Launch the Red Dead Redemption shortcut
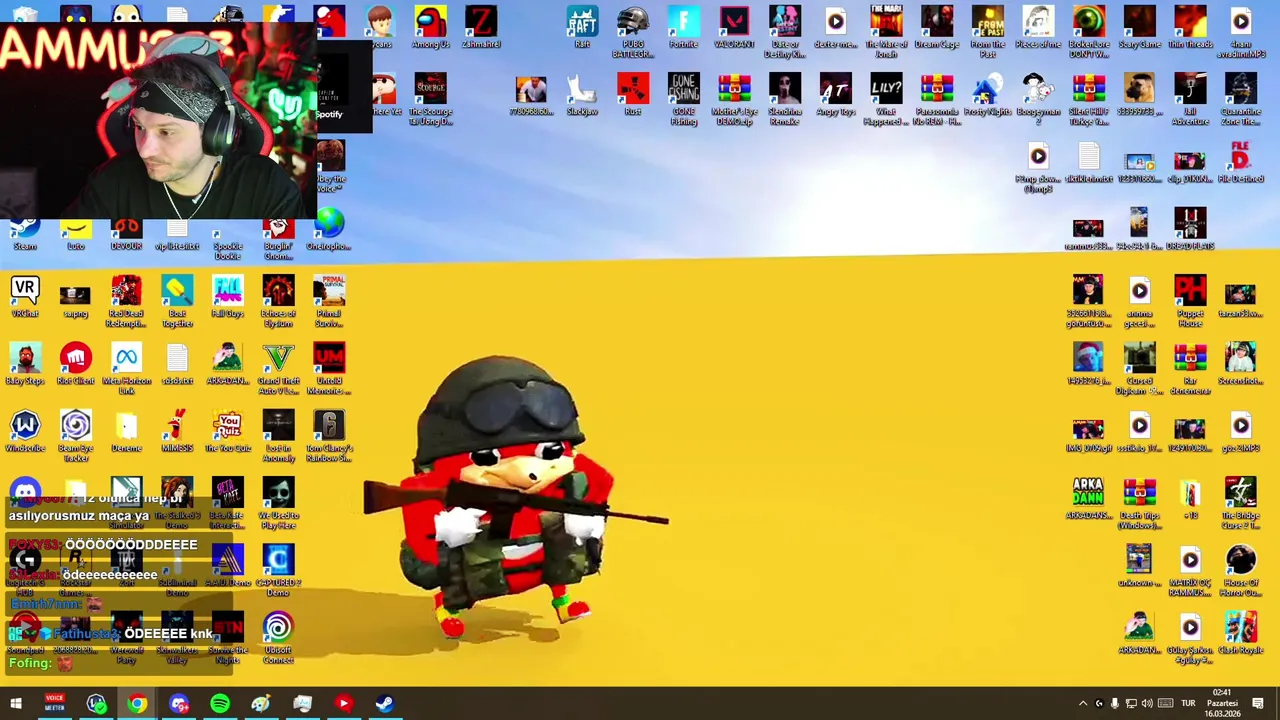This screenshot has width=1280, height=720. pos(126,301)
